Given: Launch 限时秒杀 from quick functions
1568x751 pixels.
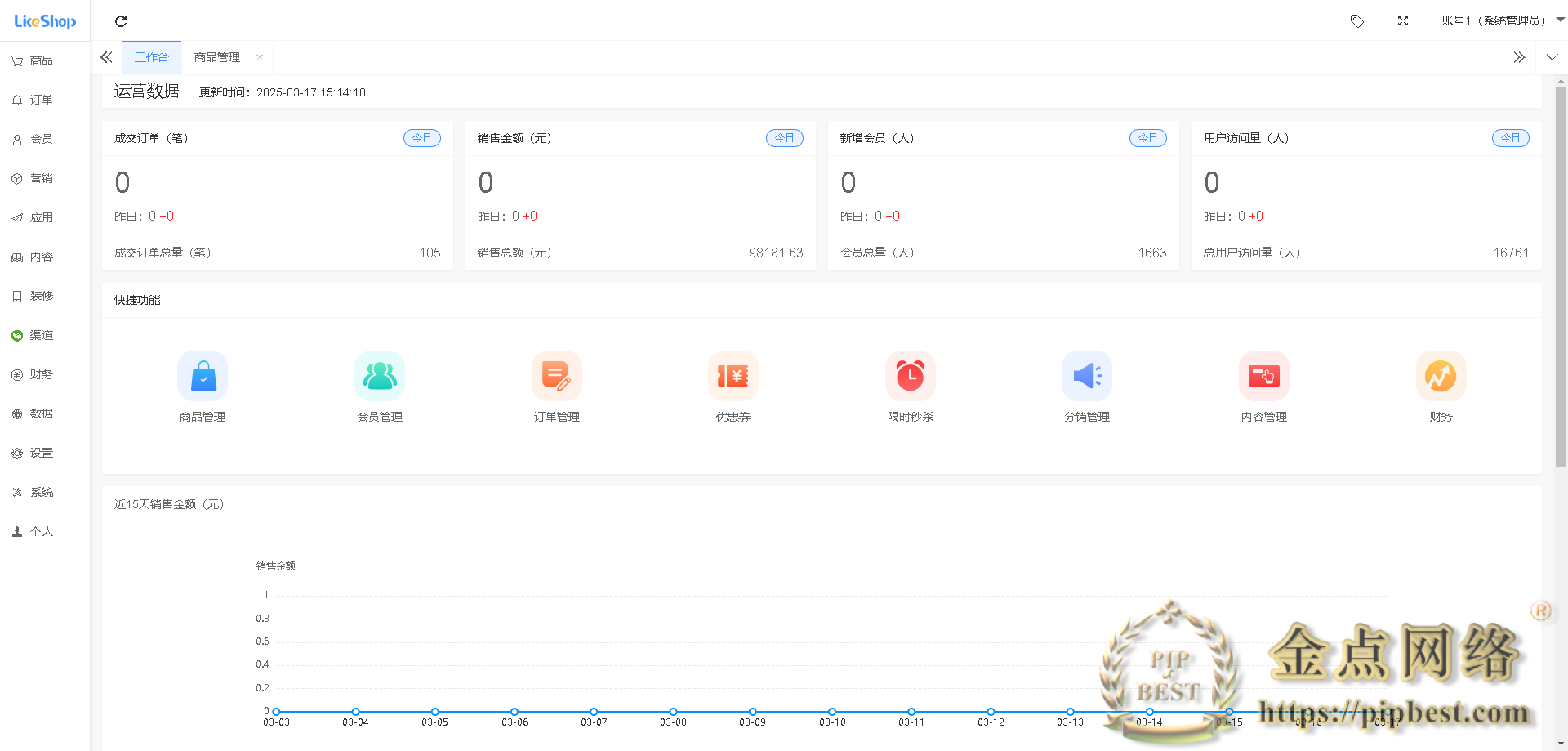Looking at the screenshot, I should tap(910, 384).
